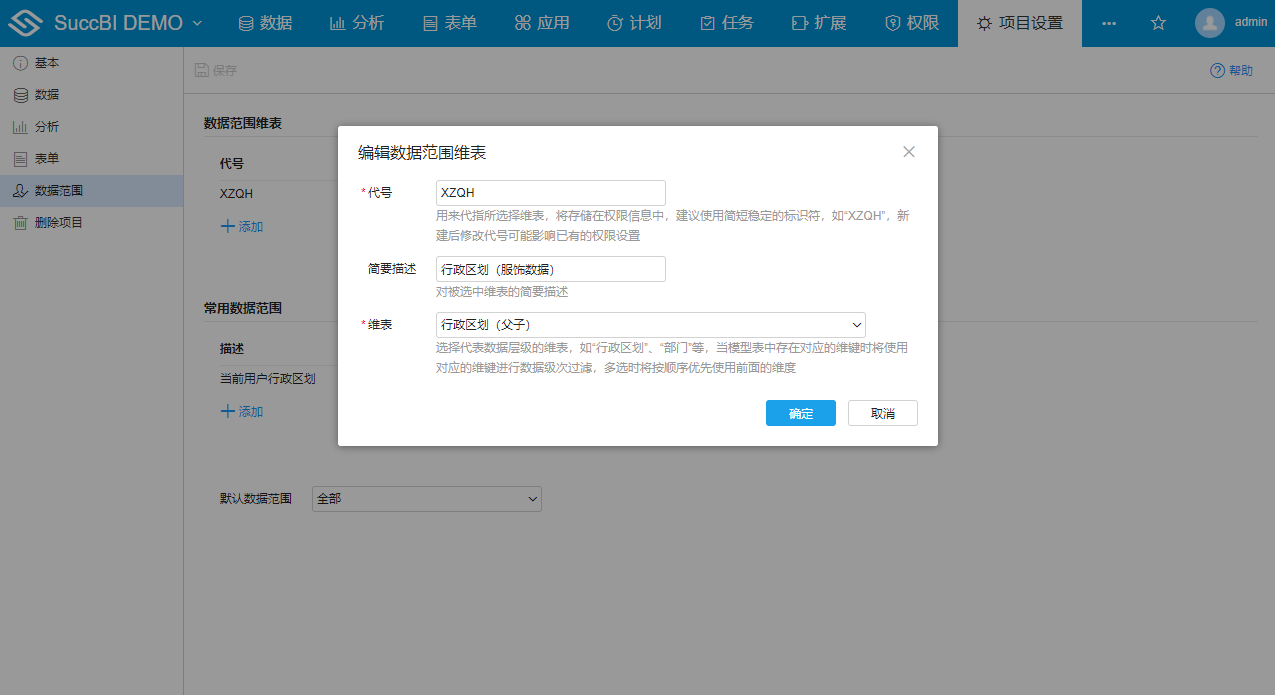Click the disabled 保存 save icon

pyautogui.click(x=202, y=70)
